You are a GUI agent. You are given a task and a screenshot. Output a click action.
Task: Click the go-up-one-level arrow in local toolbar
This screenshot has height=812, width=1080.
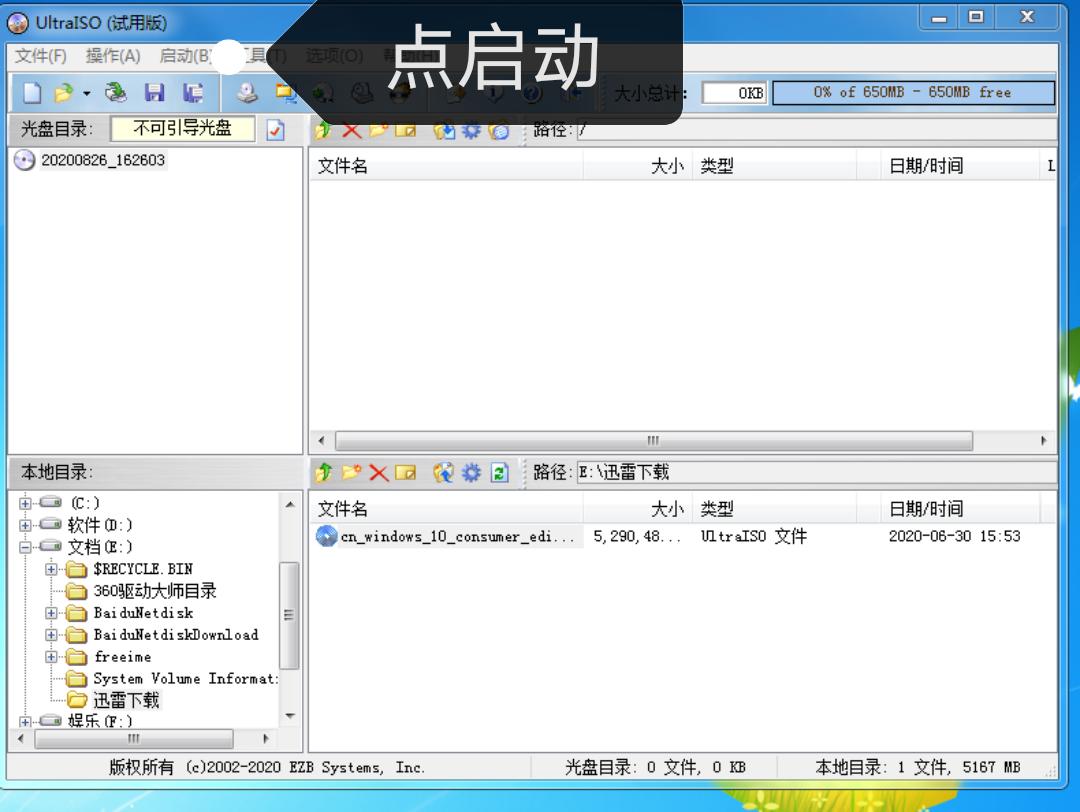click(x=324, y=473)
